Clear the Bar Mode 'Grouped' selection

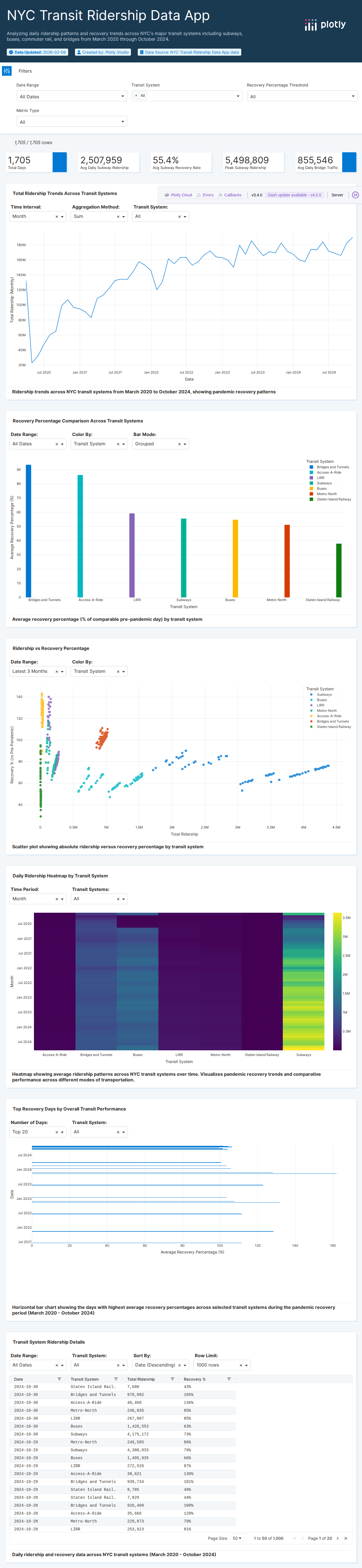click(180, 444)
